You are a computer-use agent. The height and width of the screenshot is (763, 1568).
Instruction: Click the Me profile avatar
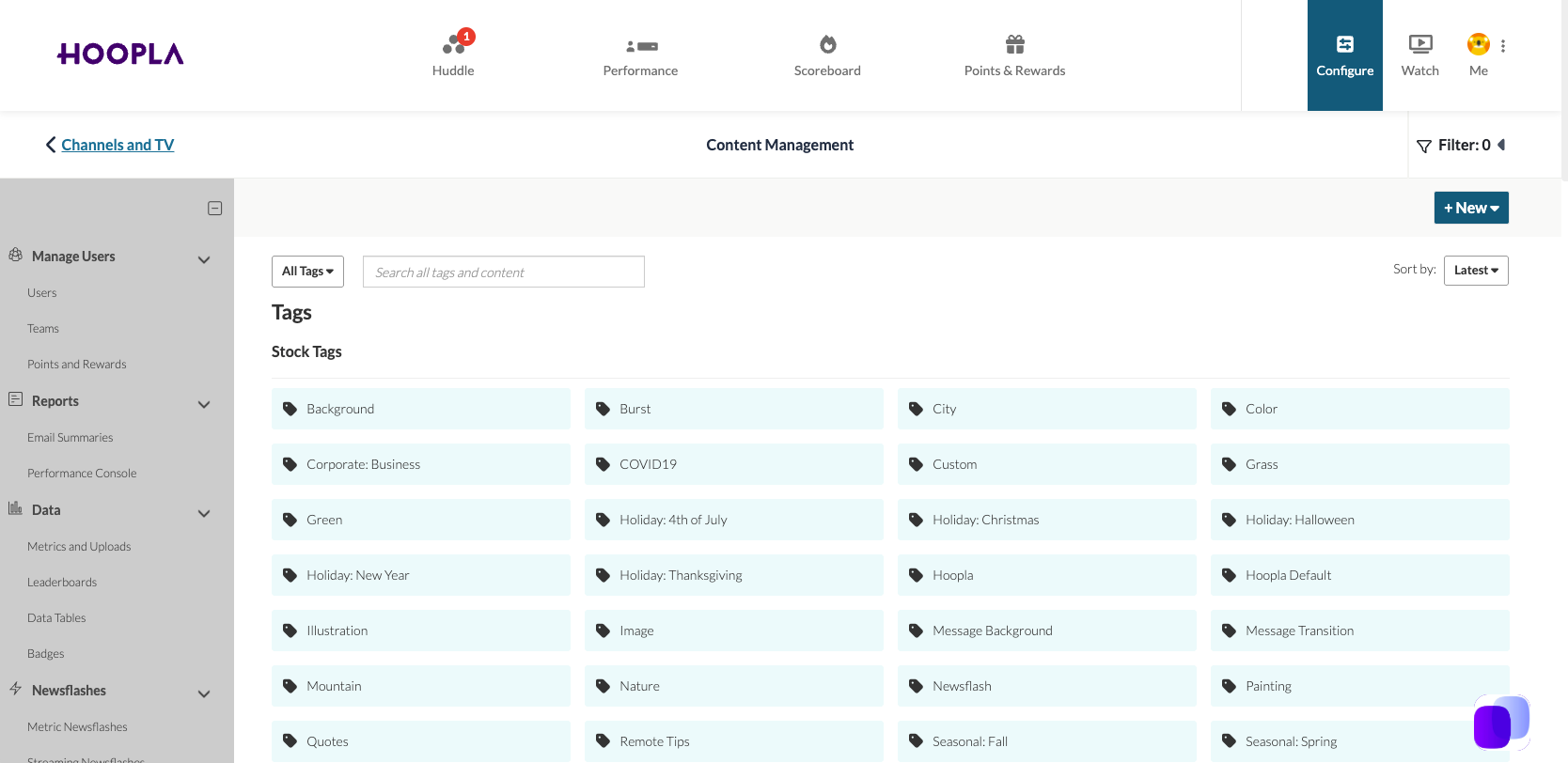click(1479, 44)
